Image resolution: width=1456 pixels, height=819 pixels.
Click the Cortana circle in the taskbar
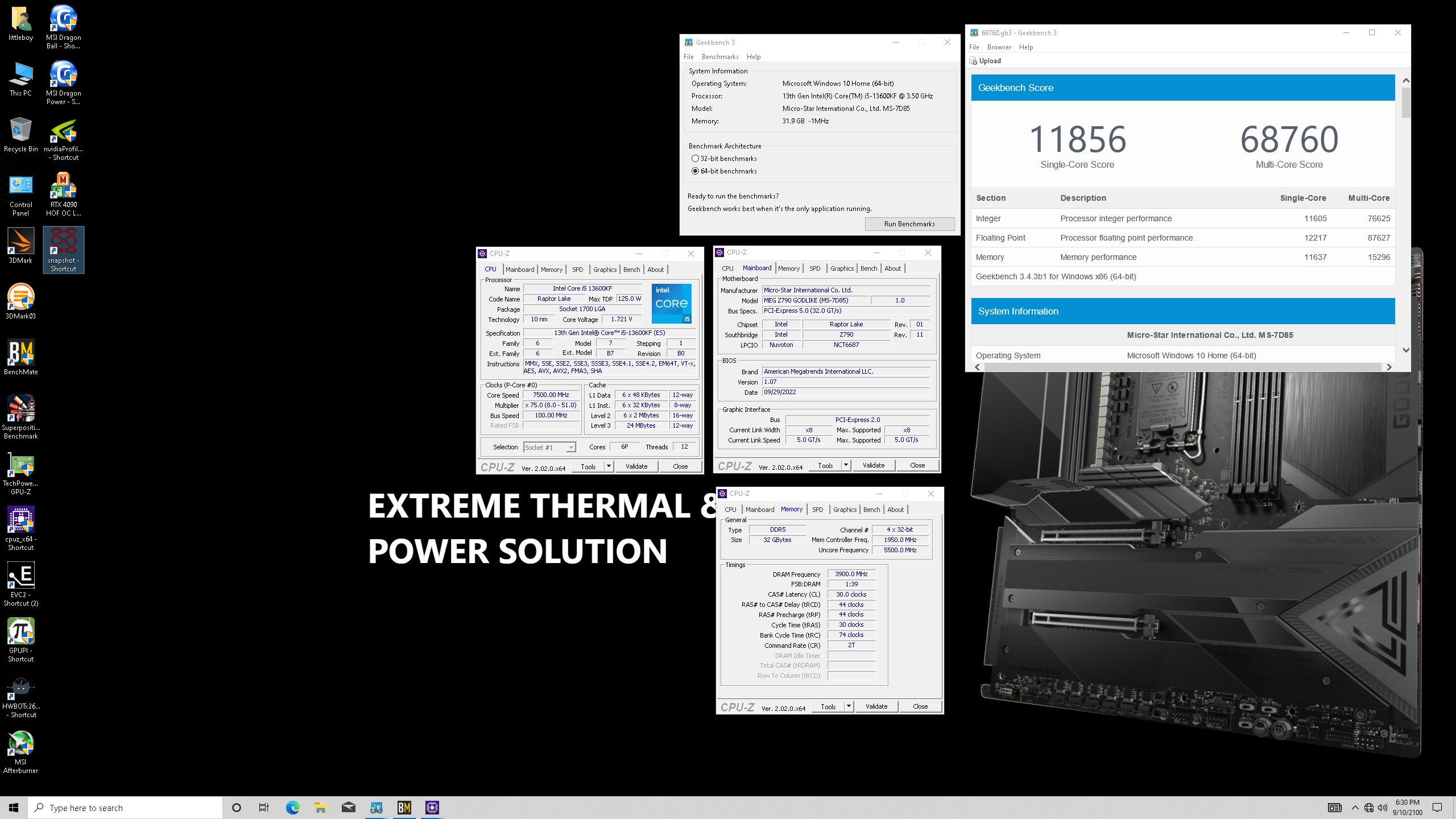(x=237, y=808)
